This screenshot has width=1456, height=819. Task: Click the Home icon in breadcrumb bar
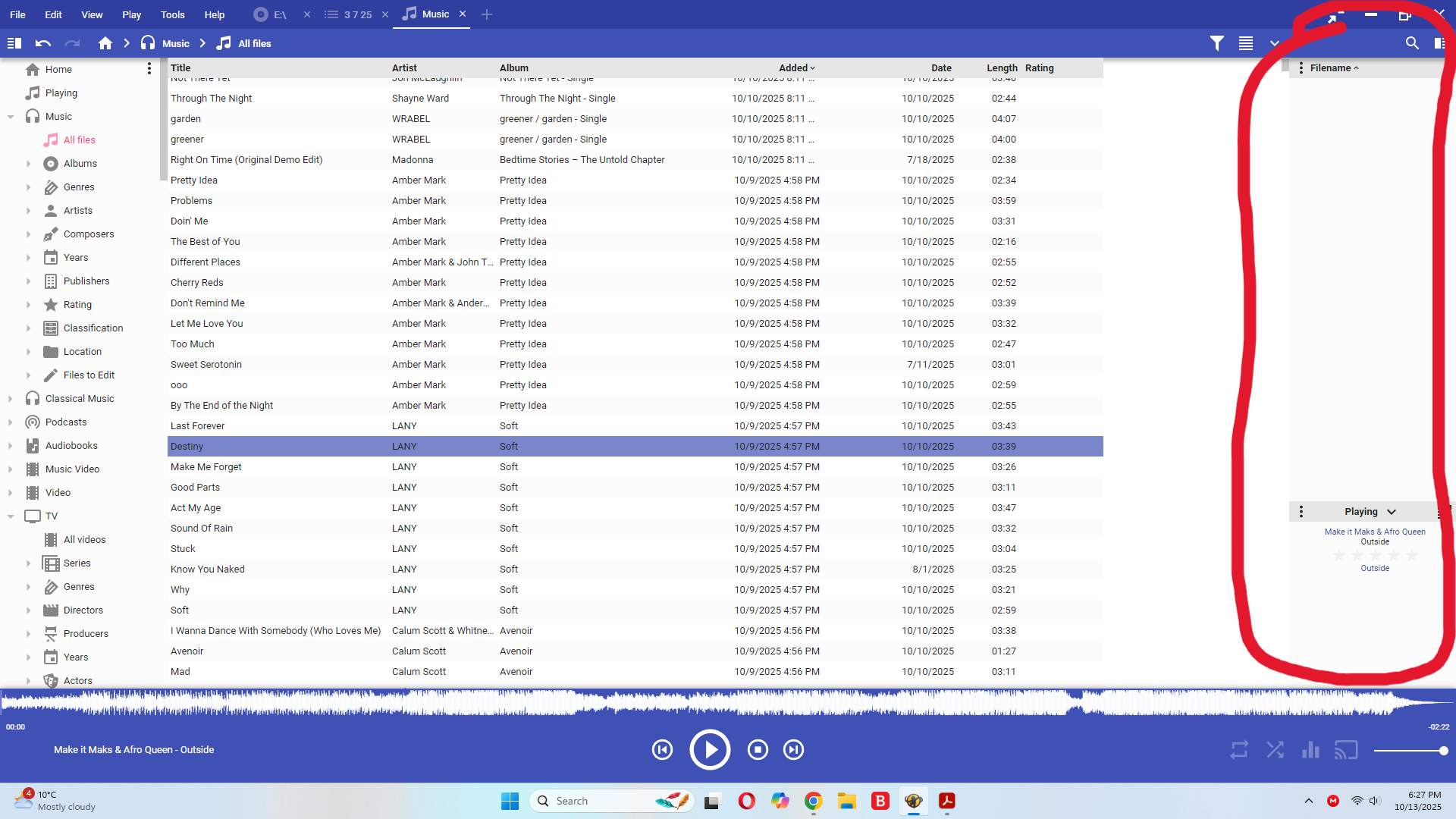point(105,43)
